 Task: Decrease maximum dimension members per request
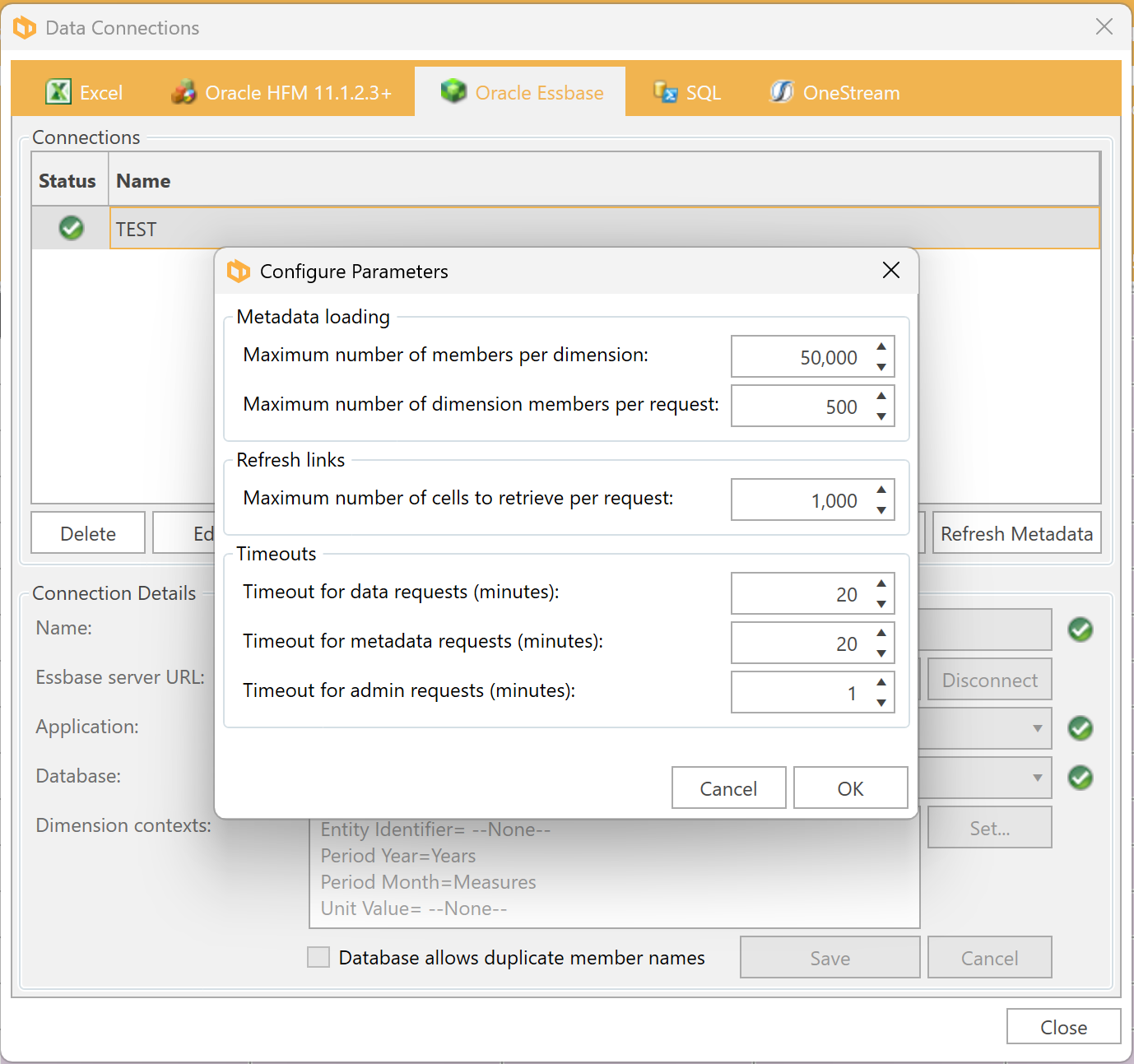pyautogui.click(x=881, y=416)
